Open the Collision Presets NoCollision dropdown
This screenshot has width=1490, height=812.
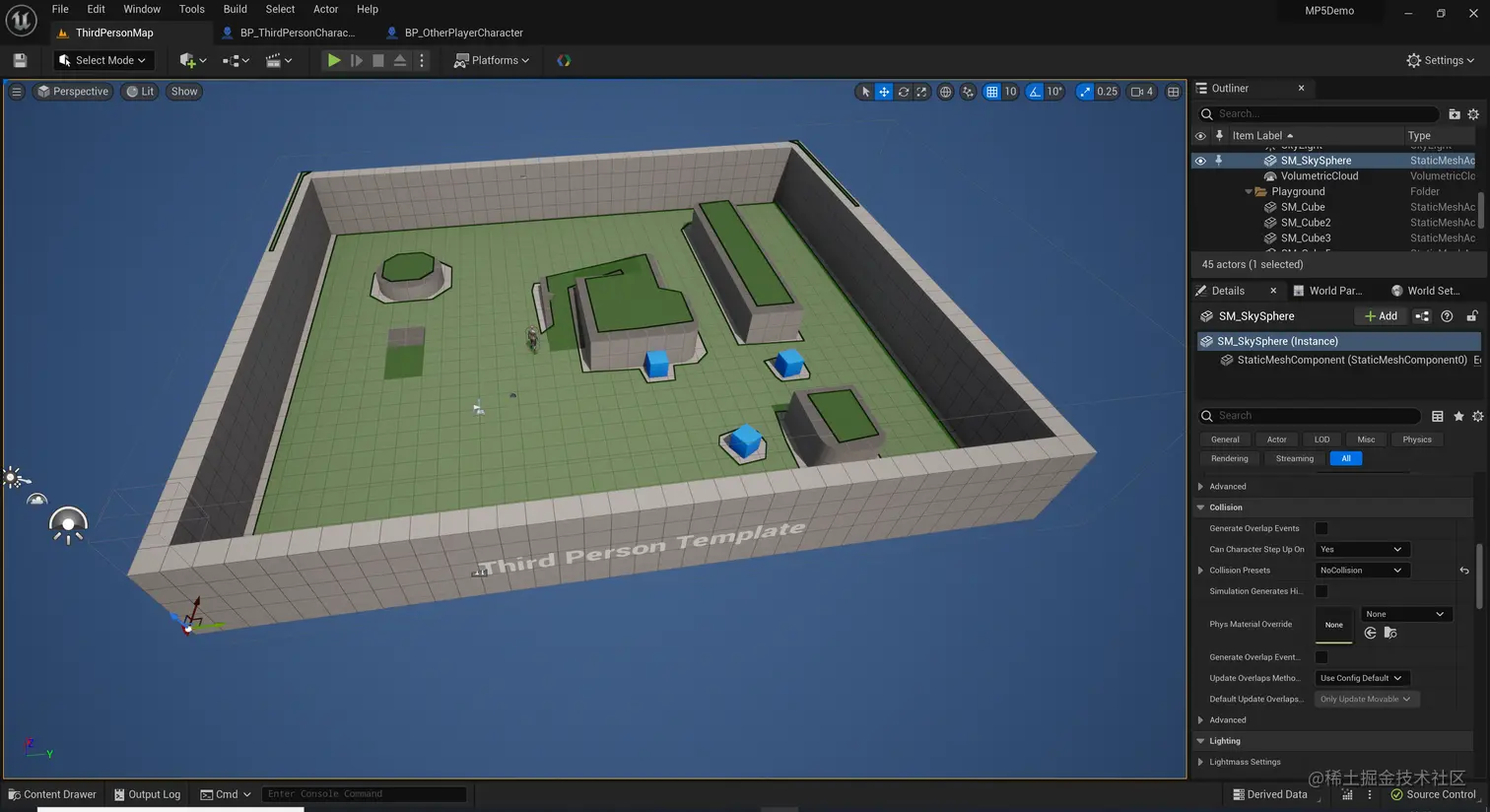(1362, 571)
